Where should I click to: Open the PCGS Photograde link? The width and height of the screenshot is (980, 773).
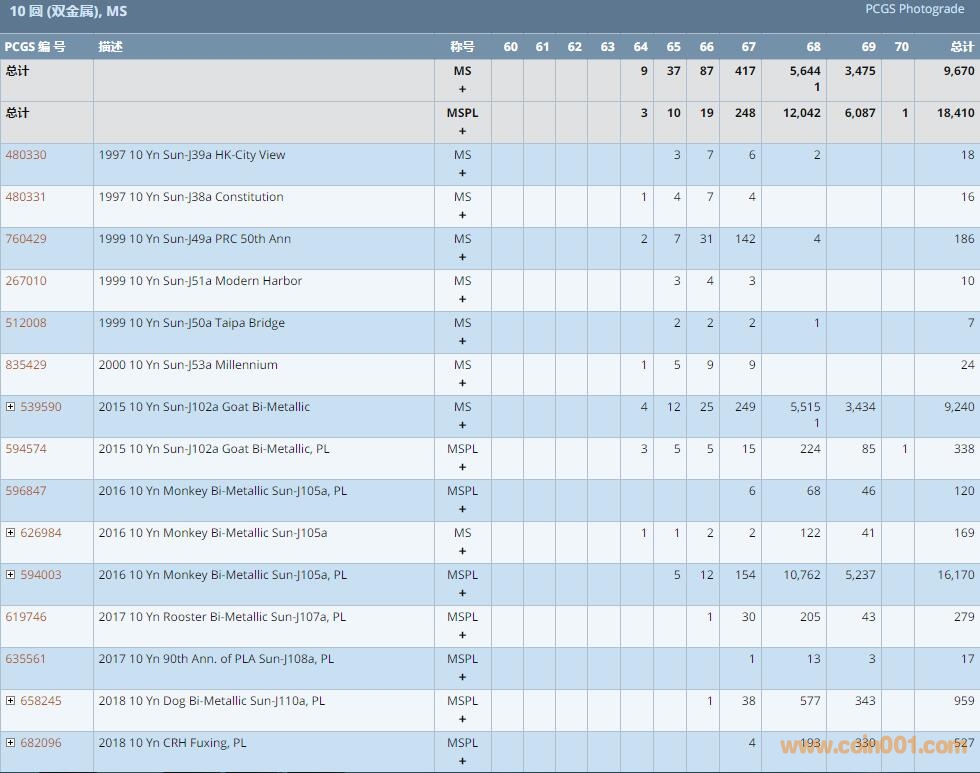coord(914,9)
